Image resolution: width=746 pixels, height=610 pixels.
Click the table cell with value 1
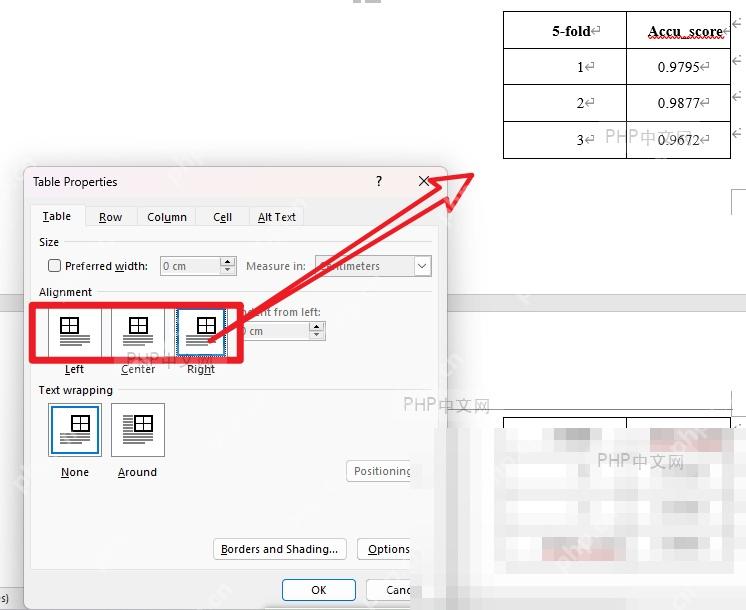pos(565,67)
